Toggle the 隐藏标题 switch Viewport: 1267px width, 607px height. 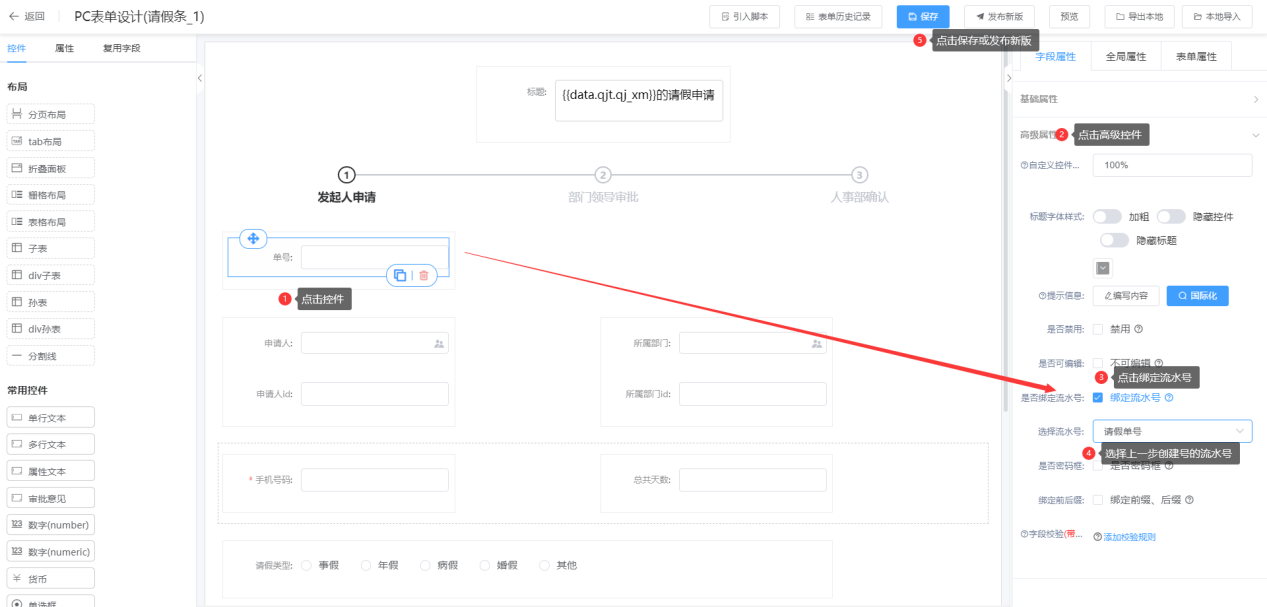(1114, 240)
